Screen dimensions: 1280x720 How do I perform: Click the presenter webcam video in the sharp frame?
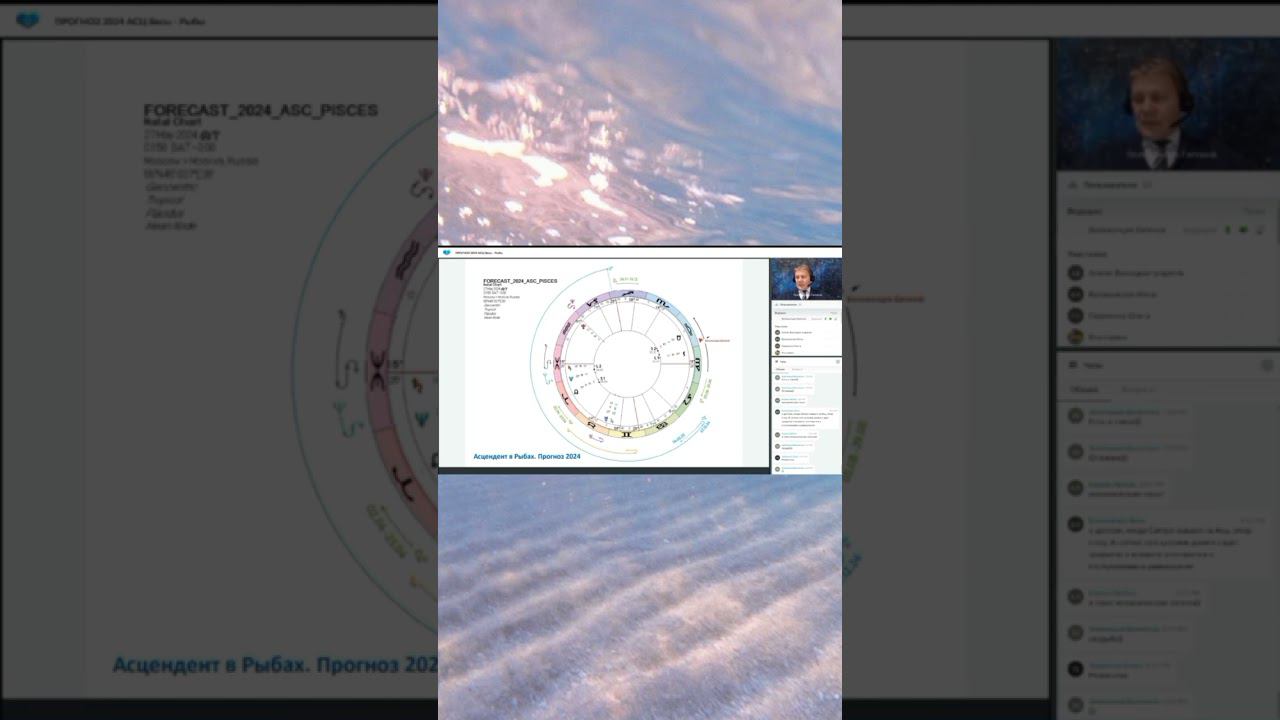click(x=806, y=279)
